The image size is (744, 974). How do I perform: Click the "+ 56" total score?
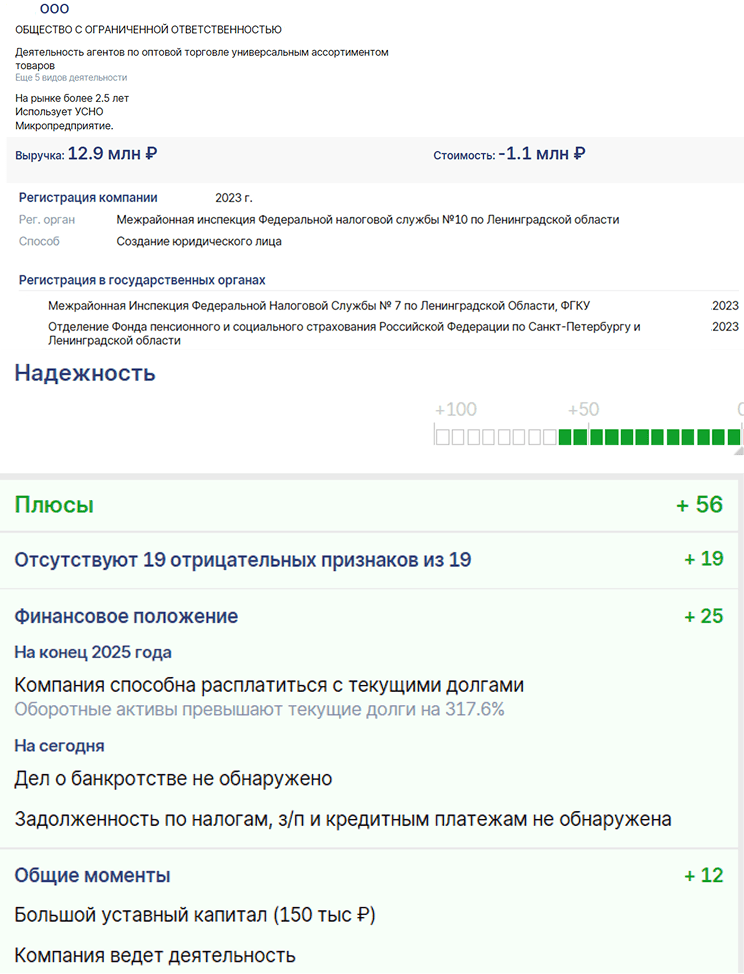coord(699,504)
